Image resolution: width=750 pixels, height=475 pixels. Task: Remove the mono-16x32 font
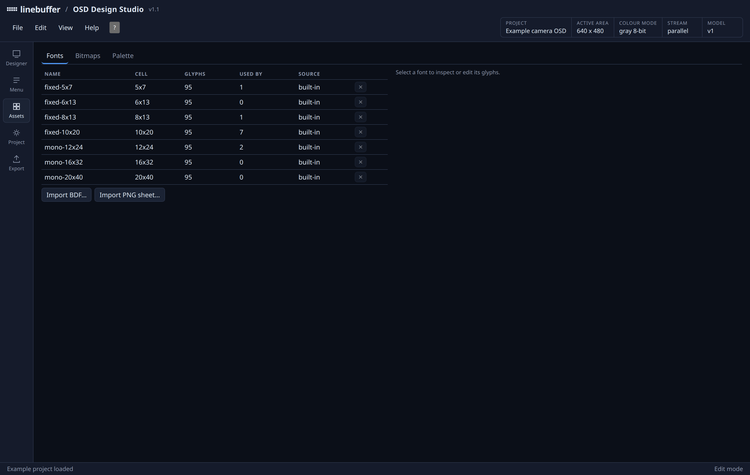[x=361, y=162]
